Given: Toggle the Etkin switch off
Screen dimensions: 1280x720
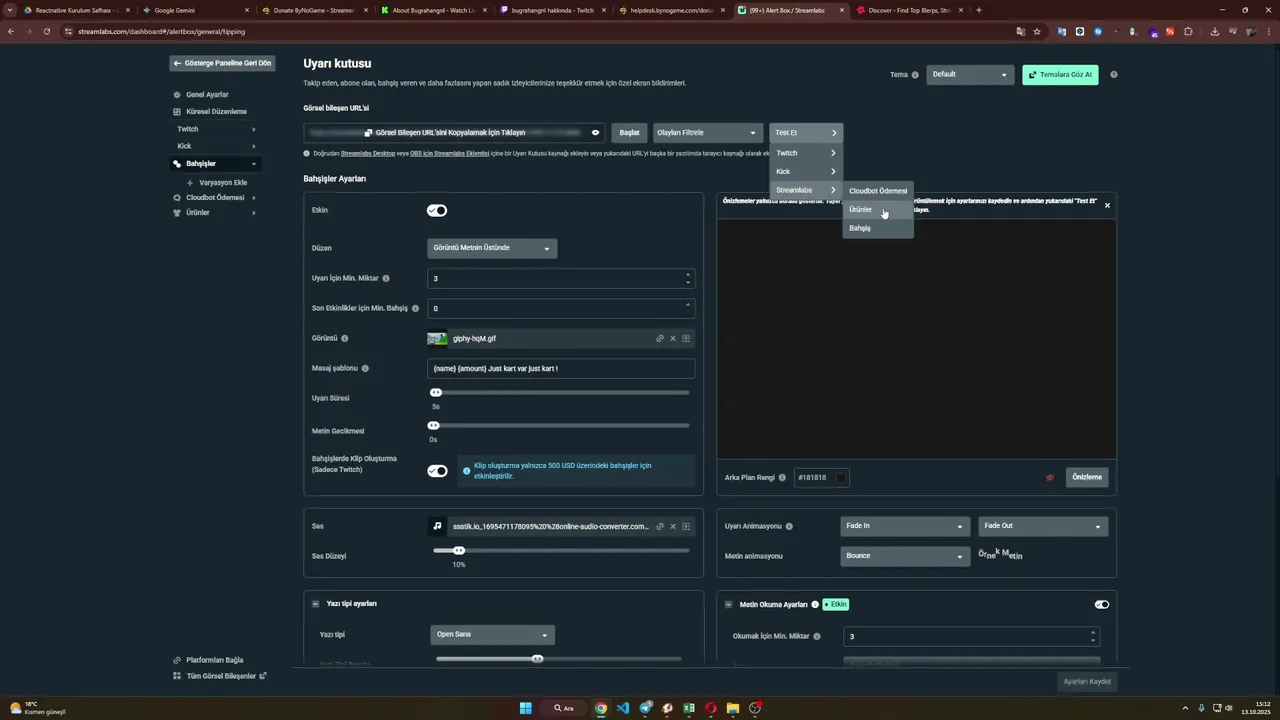Looking at the screenshot, I should [437, 210].
